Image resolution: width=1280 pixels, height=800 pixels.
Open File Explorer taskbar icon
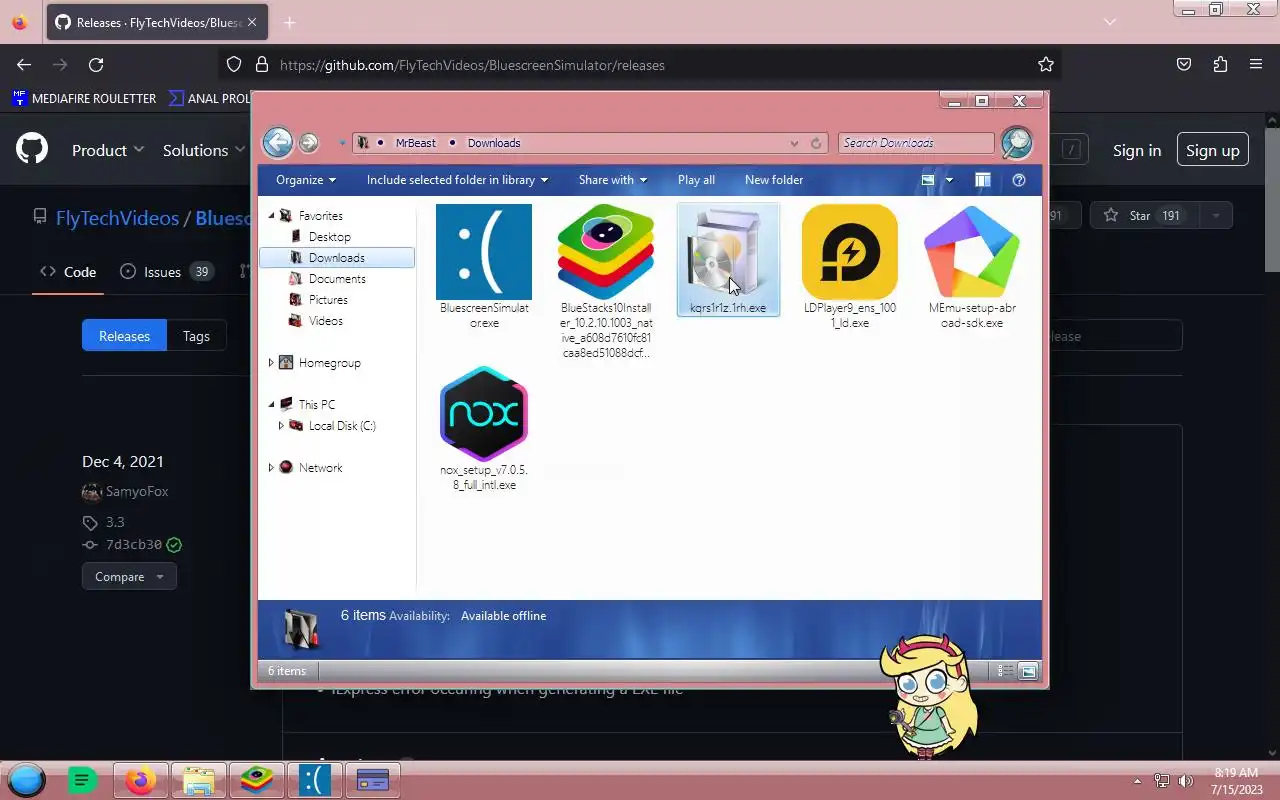(x=199, y=780)
